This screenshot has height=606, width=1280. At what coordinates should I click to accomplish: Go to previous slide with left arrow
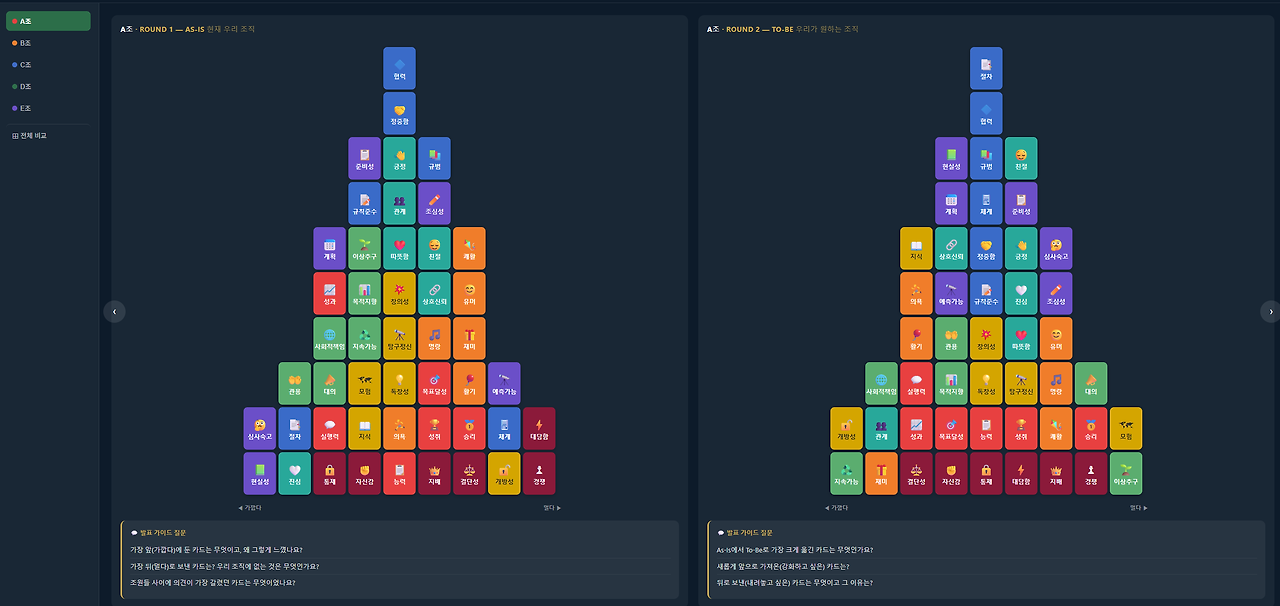click(x=114, y=311)
